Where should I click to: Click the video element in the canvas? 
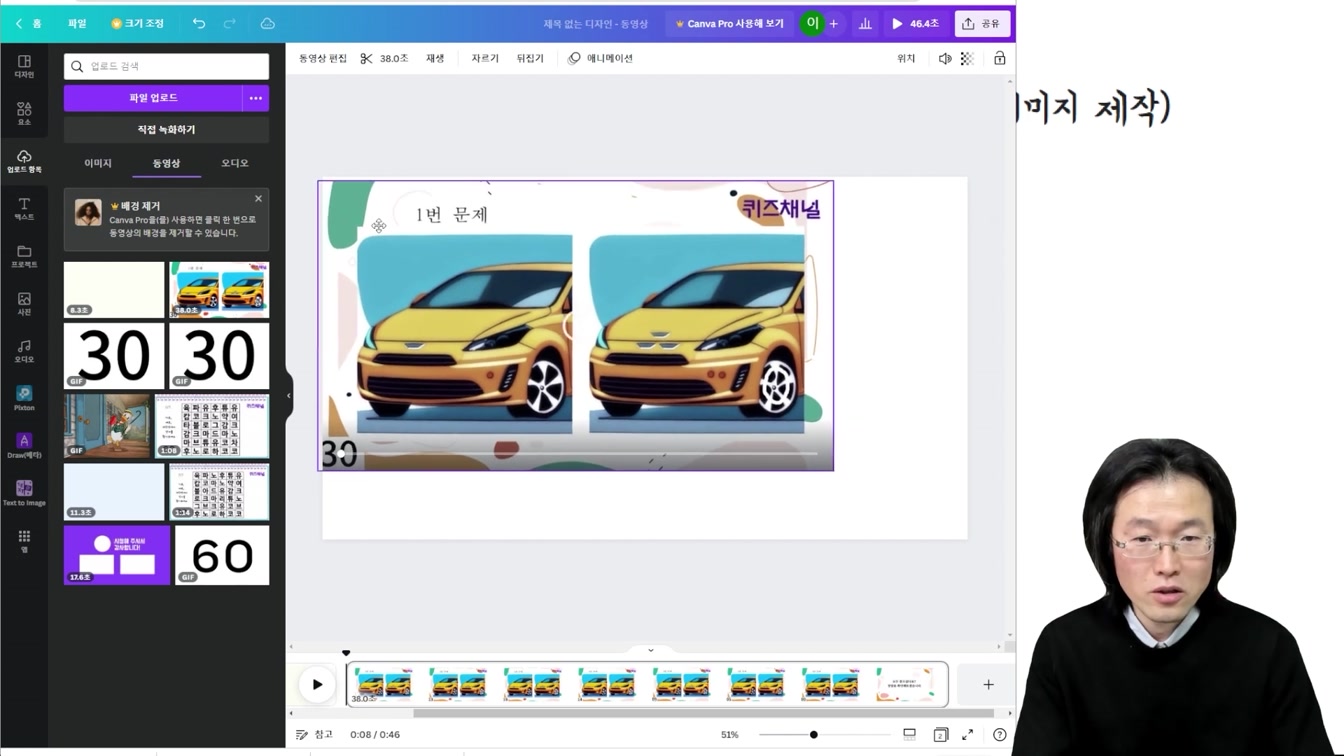click(x=575, y=325)
